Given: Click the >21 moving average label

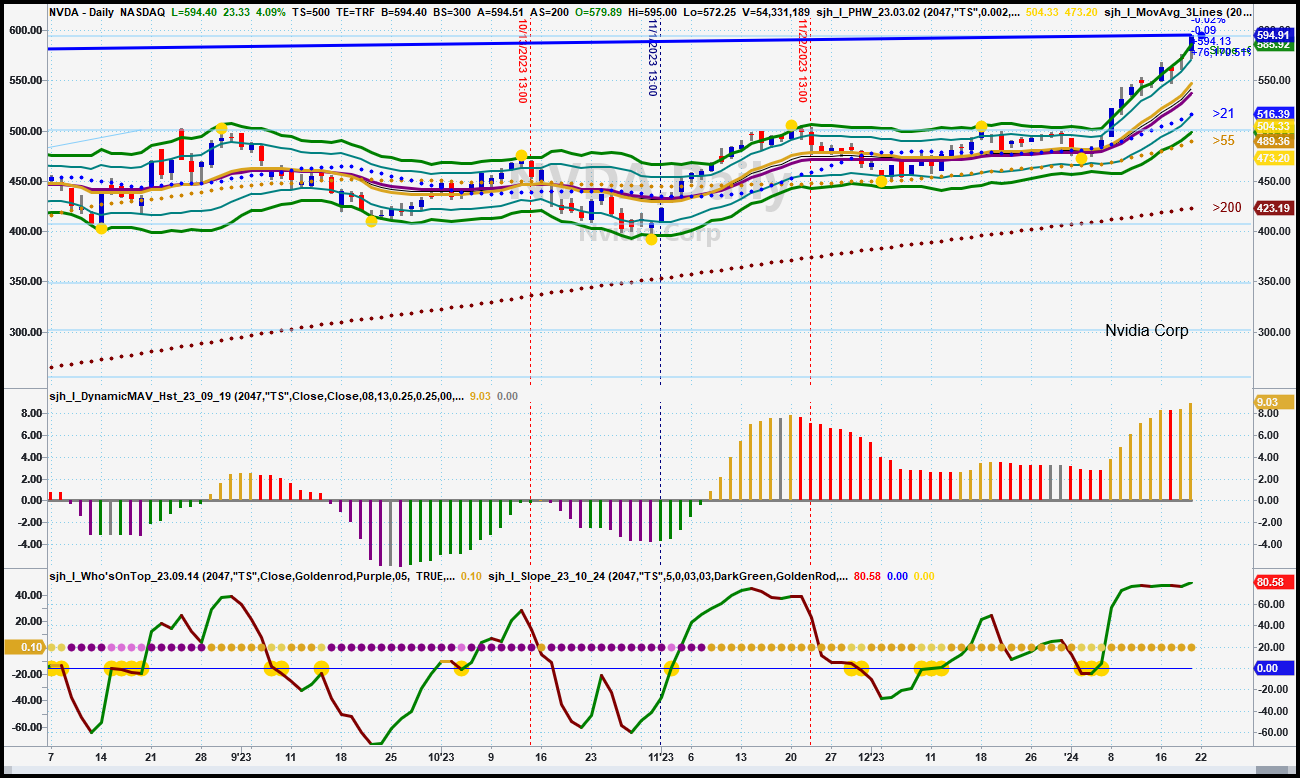Looking at the screenshot, I should pos(1223,114).
